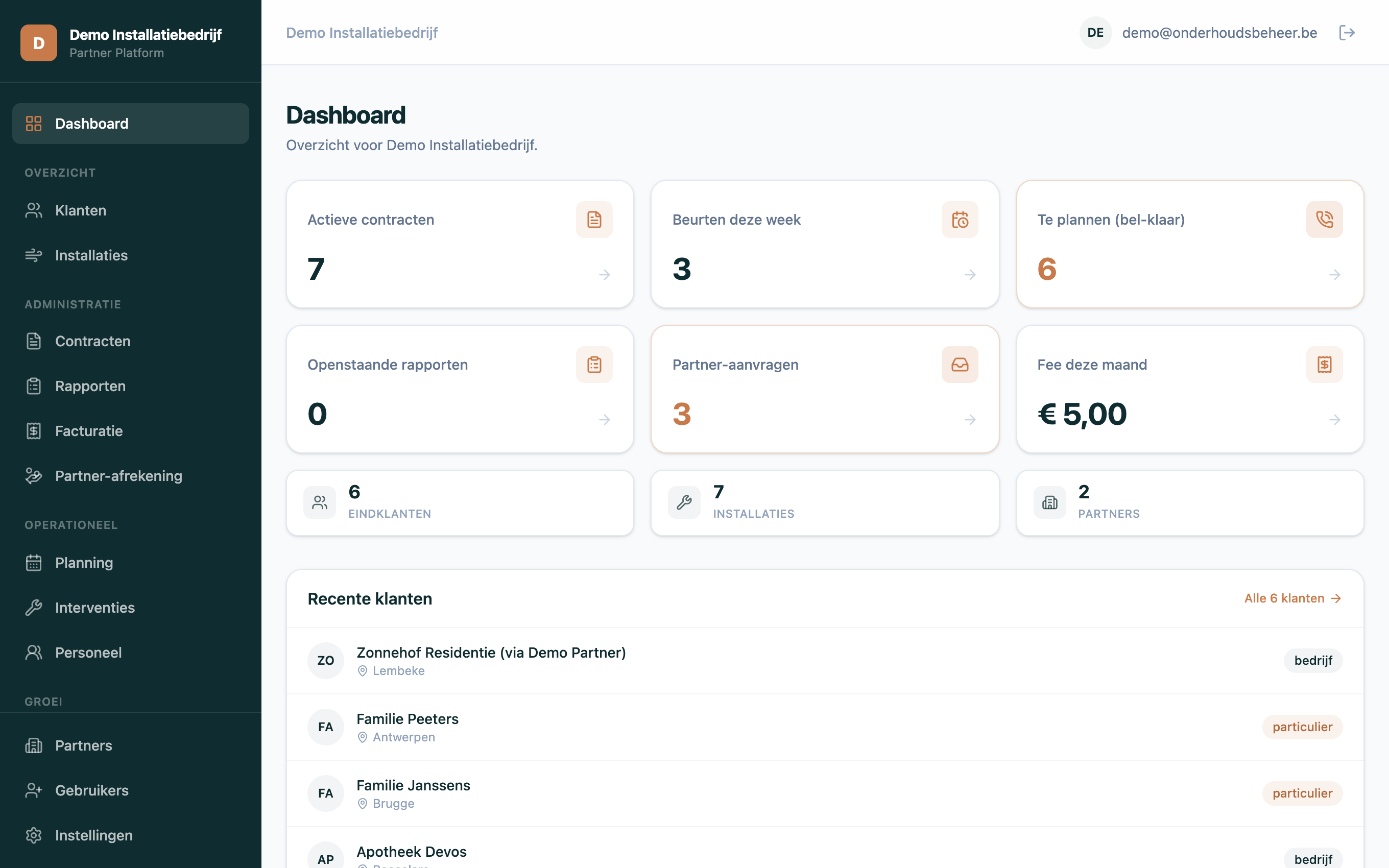
Task: Click the arrow on Fee deze maand card
Action: click(1334, 420)
